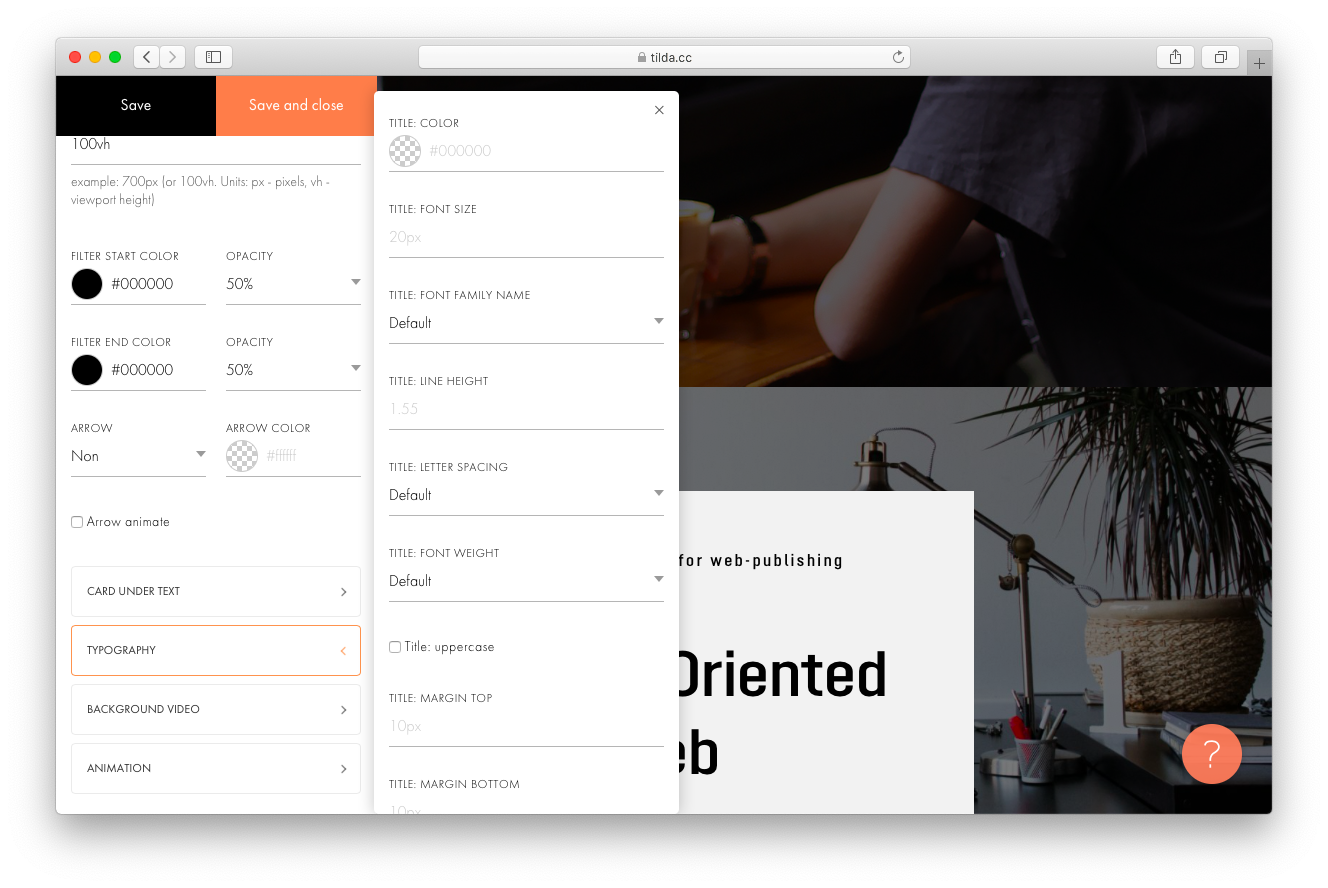The image size is (1328, 888).
Task: Open the transparent Arrow Color picker
Action: point(241,456)
